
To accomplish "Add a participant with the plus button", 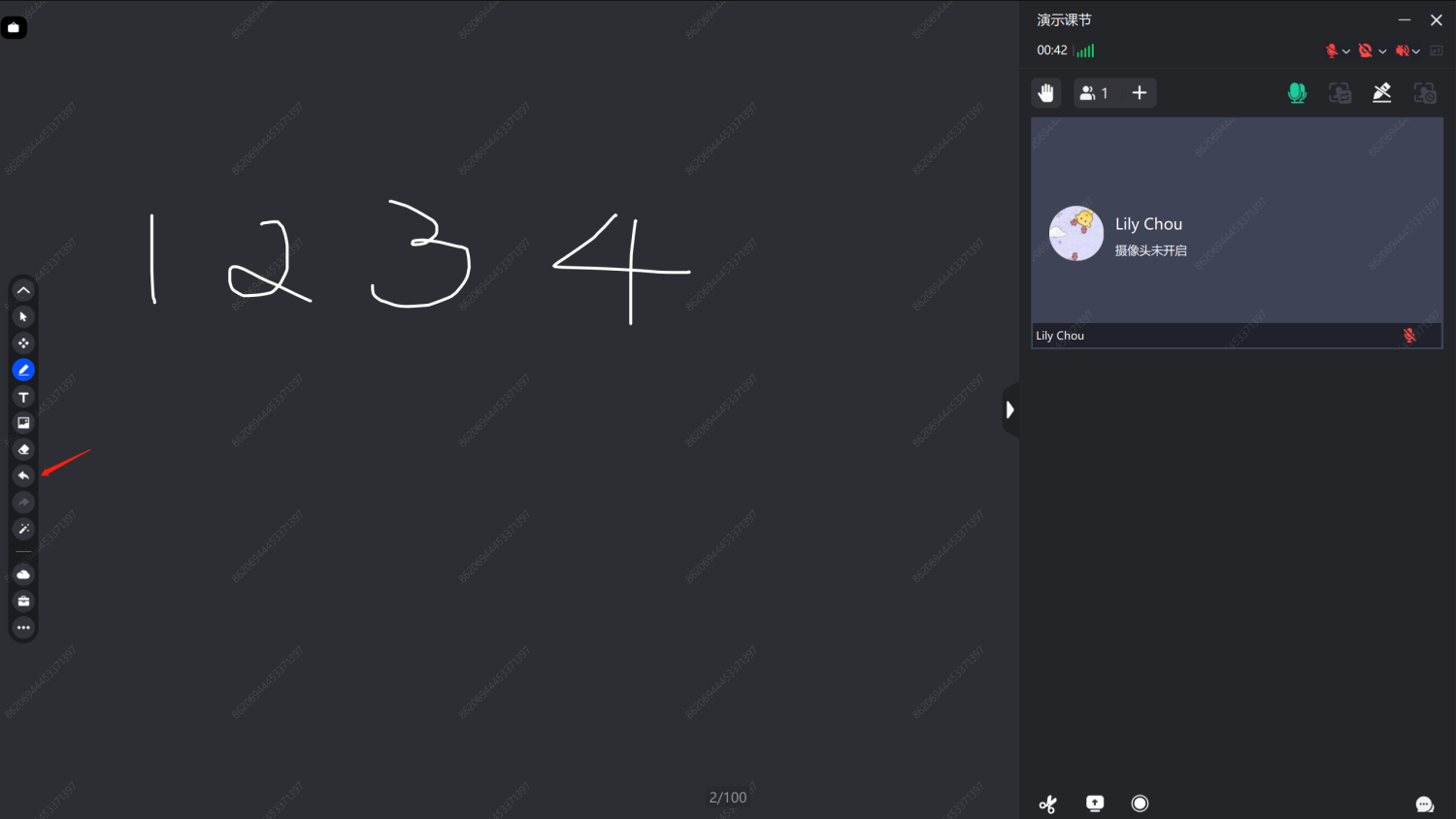I will 1140,93.
